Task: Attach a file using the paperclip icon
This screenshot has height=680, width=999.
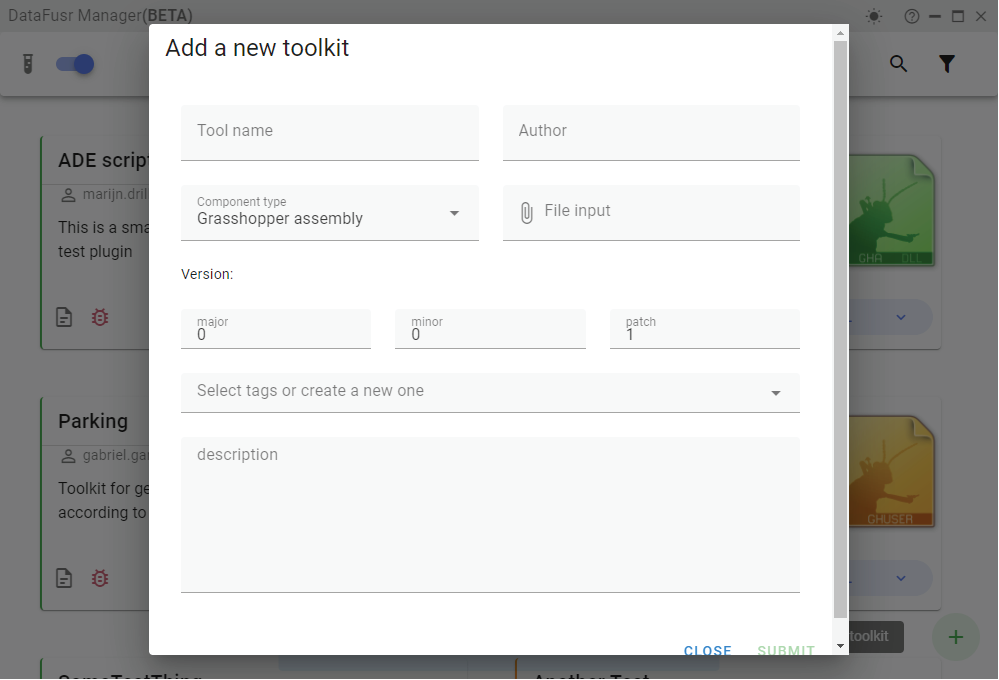Action: [526, 212]
